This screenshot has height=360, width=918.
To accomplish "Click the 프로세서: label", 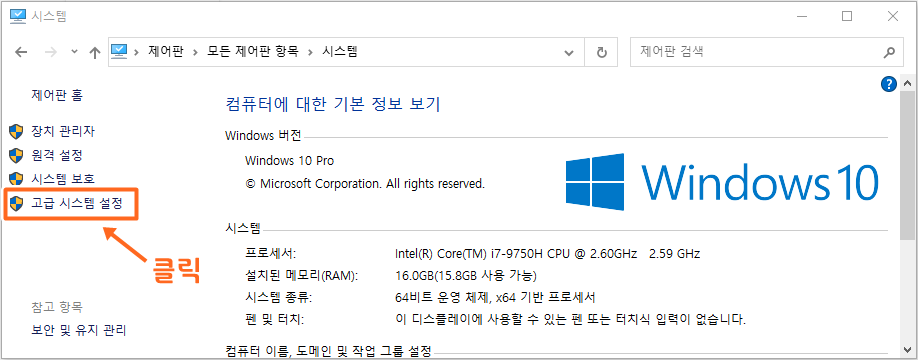I will point(271,254).
